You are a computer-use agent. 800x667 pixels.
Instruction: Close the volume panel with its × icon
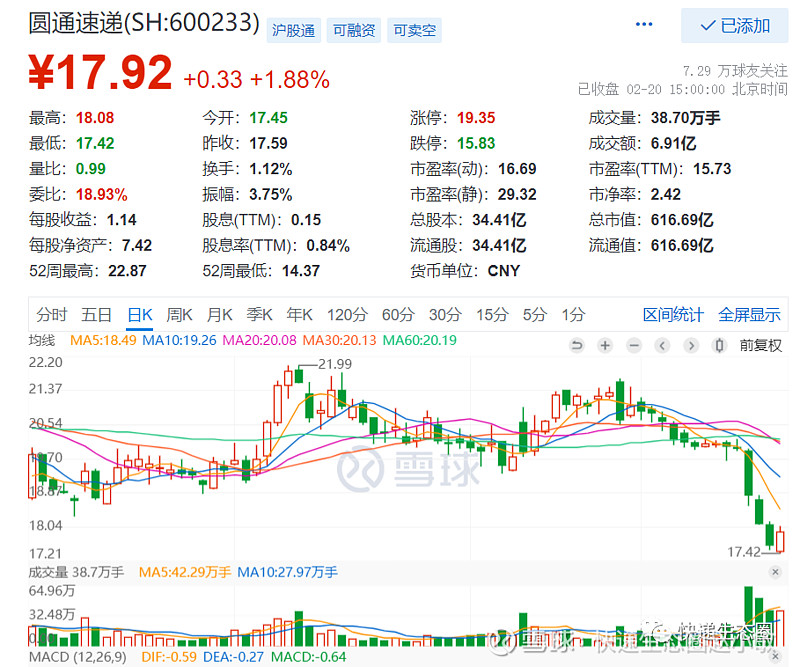click(x=777, y=572)
